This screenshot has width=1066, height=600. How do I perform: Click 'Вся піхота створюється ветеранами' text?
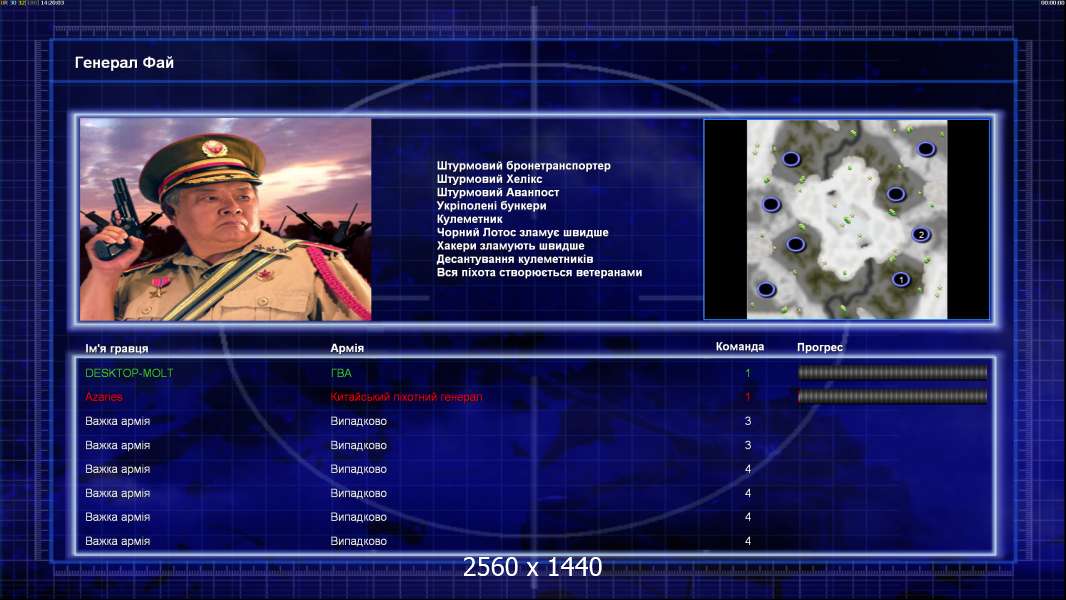pos(539,272)
